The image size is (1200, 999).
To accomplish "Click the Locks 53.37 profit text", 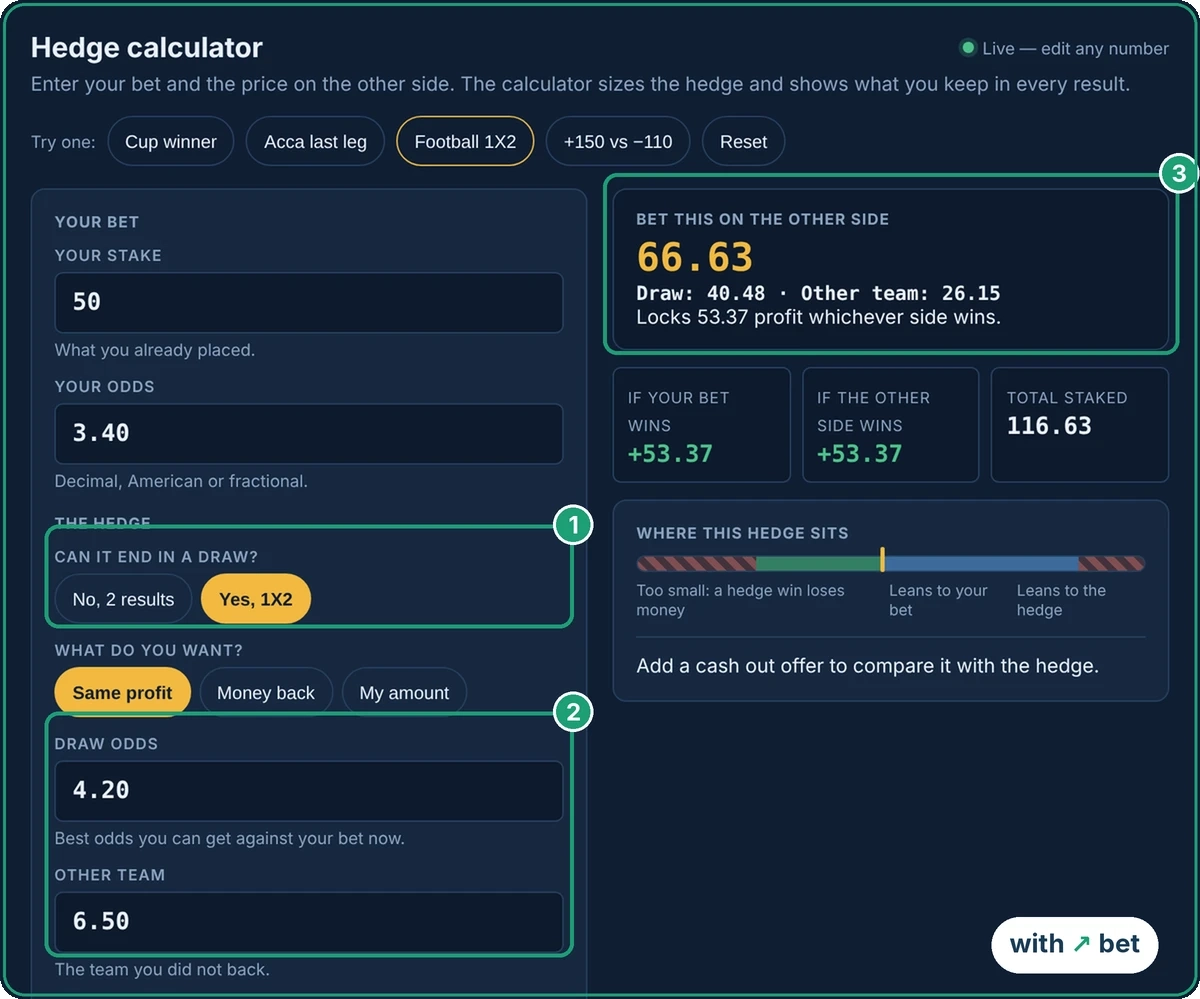I will 818,317.
